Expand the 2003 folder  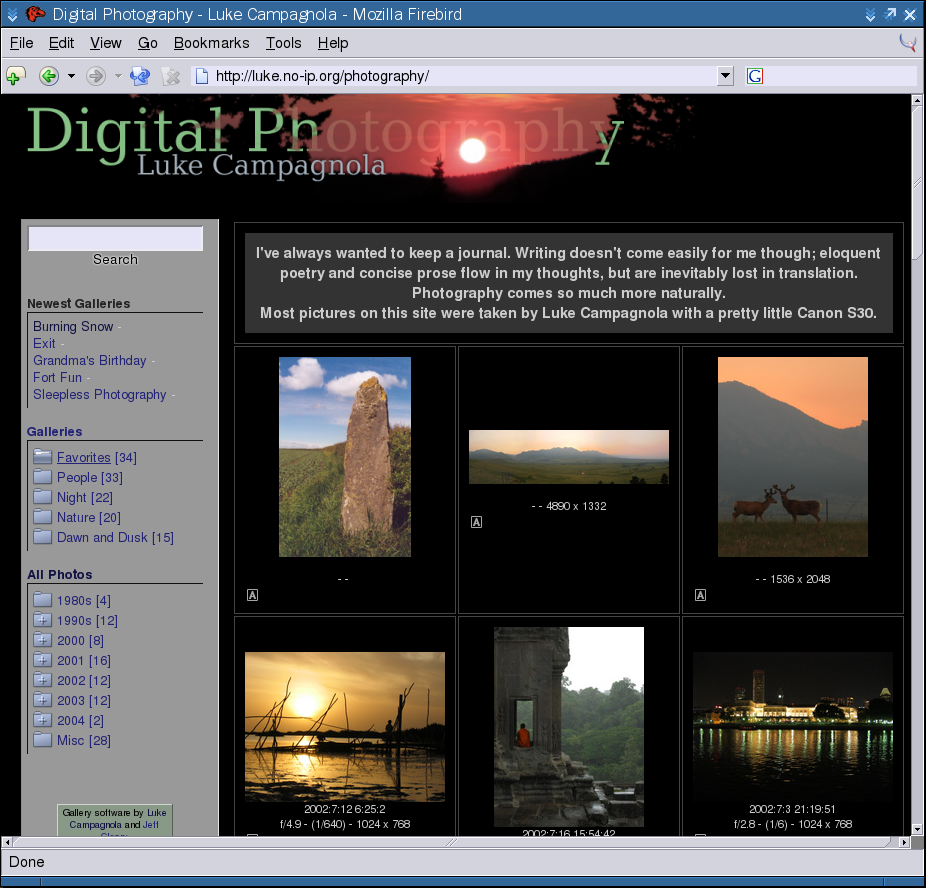tap(43, 700)
